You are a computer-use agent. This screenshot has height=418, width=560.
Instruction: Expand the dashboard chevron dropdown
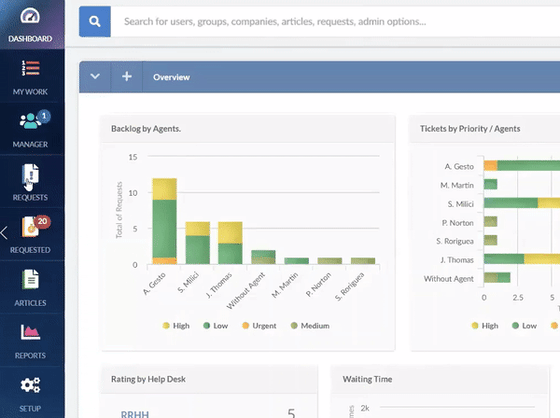coord(95,77)
